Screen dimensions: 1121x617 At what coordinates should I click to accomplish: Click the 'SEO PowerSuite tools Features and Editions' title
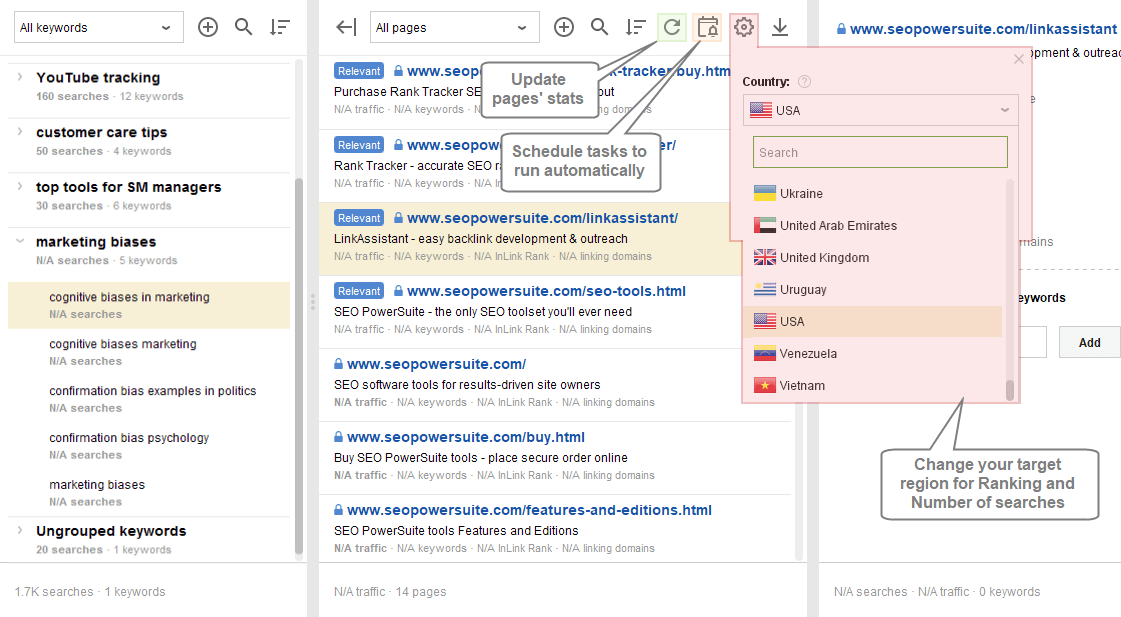point(456,530)
